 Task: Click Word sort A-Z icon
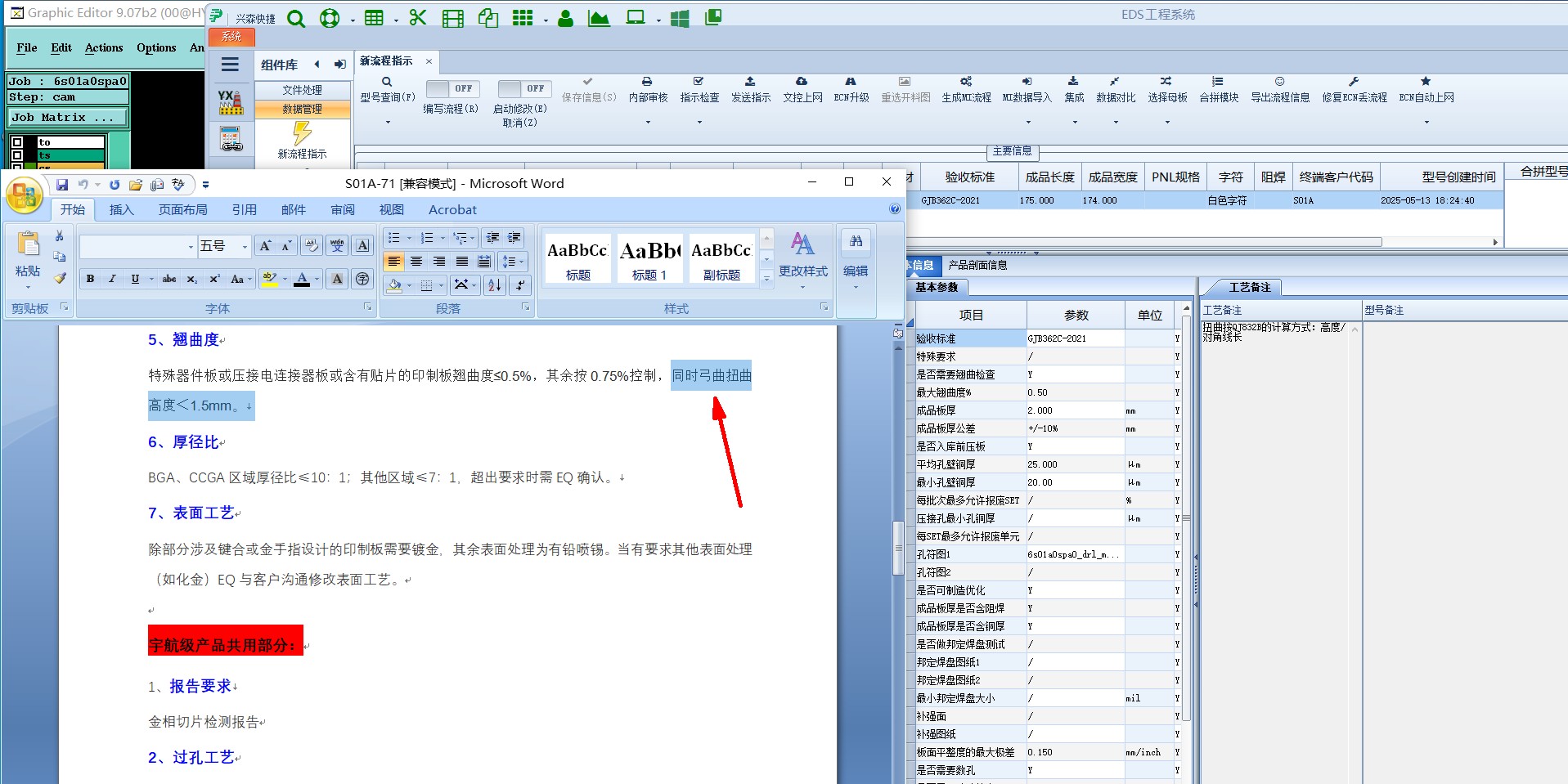[494, 284]
